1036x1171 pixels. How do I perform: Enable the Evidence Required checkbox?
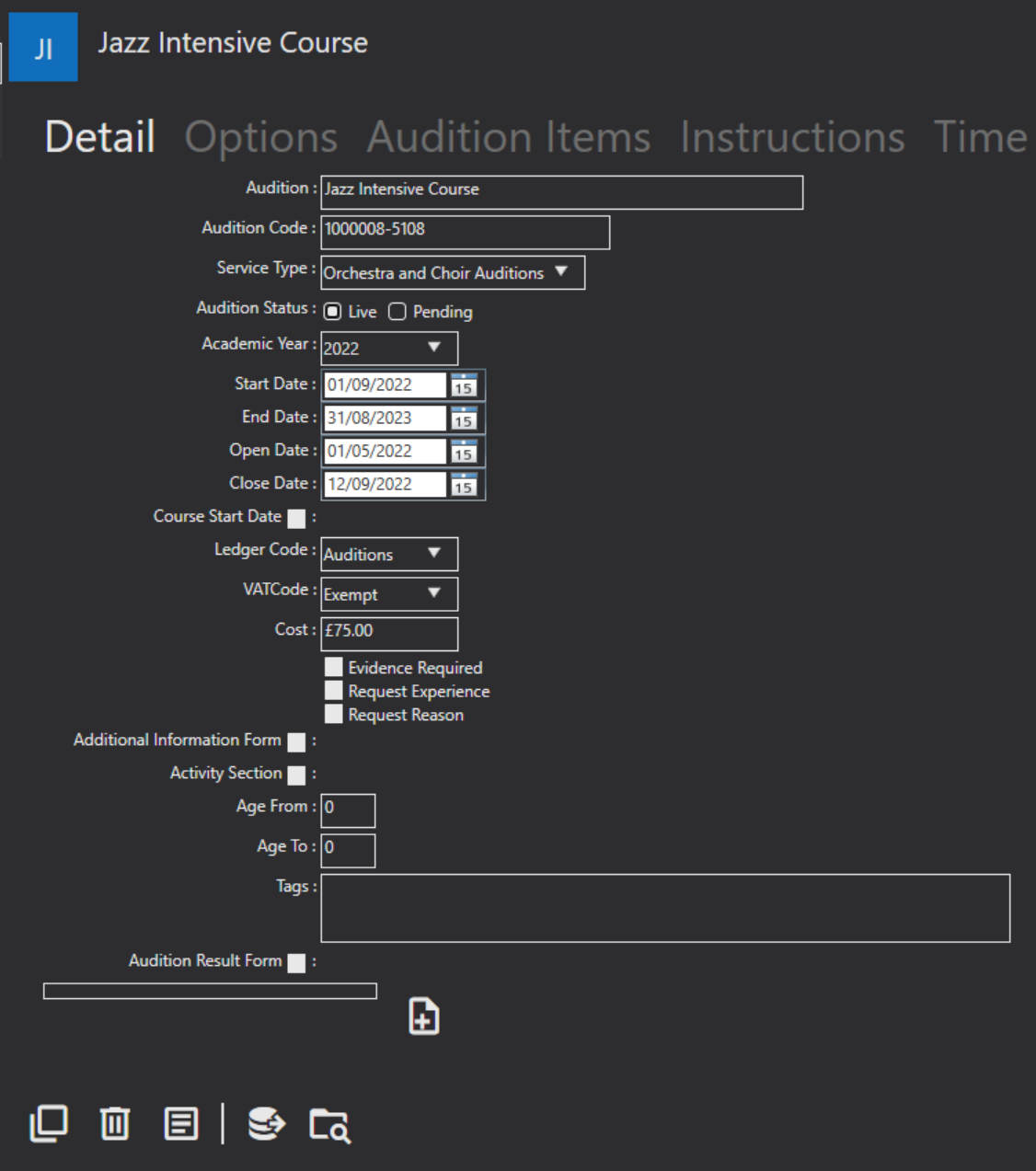pos(333,667)
